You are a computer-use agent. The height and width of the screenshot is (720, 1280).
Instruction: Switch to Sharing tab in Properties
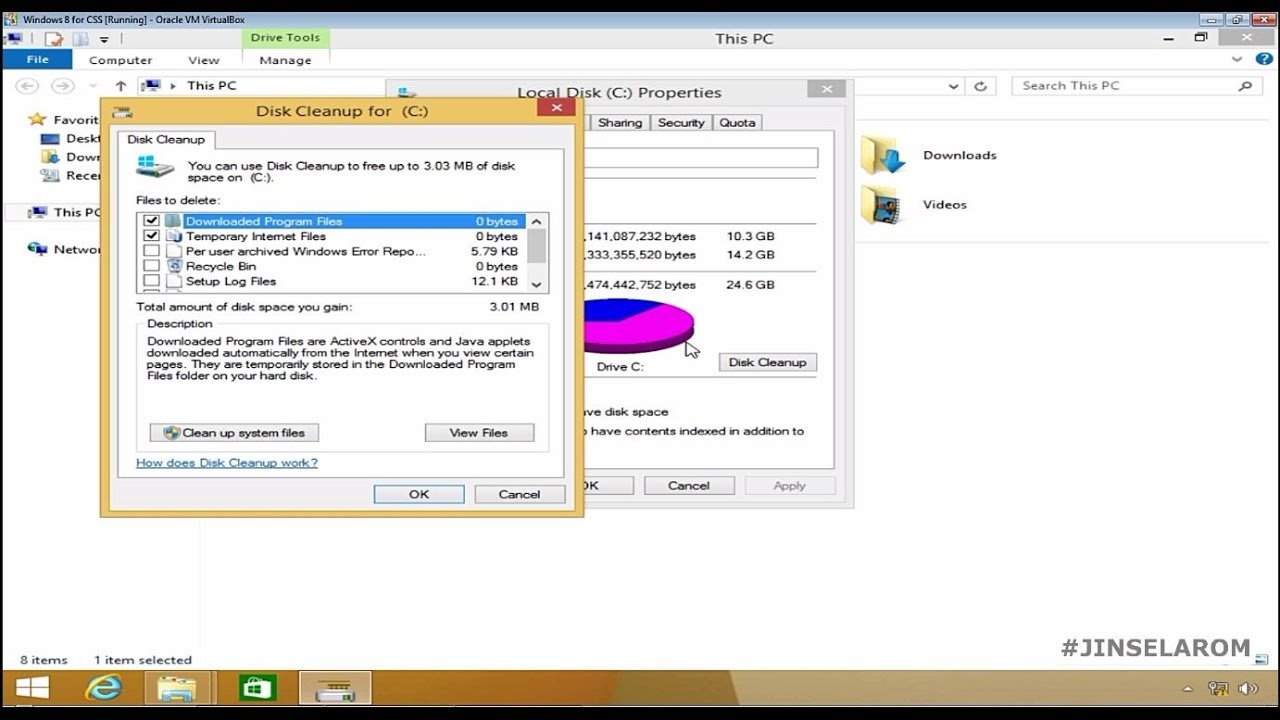coord(620,122)
